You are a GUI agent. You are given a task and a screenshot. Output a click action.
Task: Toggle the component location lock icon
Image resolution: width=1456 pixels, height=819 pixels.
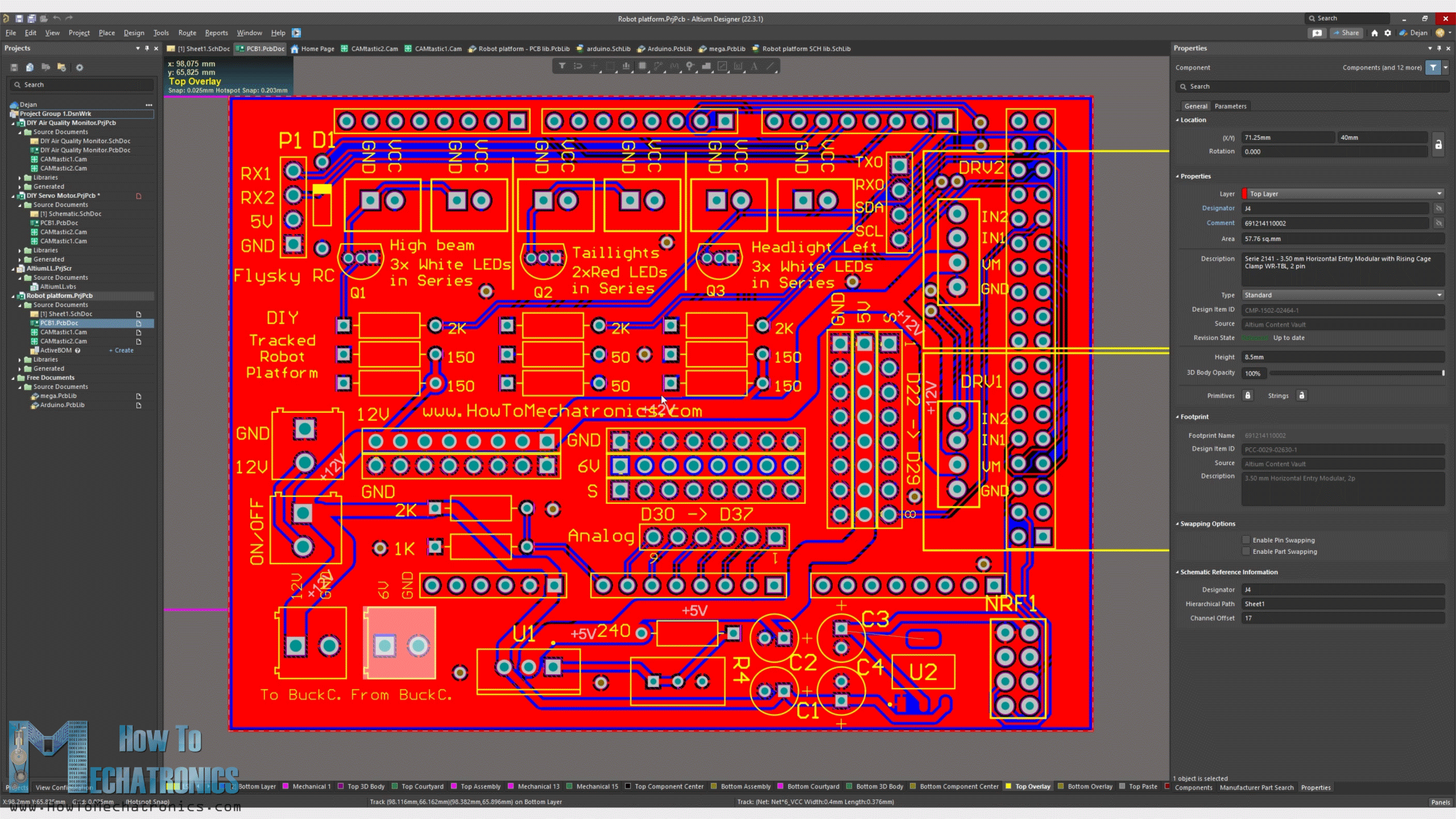coord(1438,144)
